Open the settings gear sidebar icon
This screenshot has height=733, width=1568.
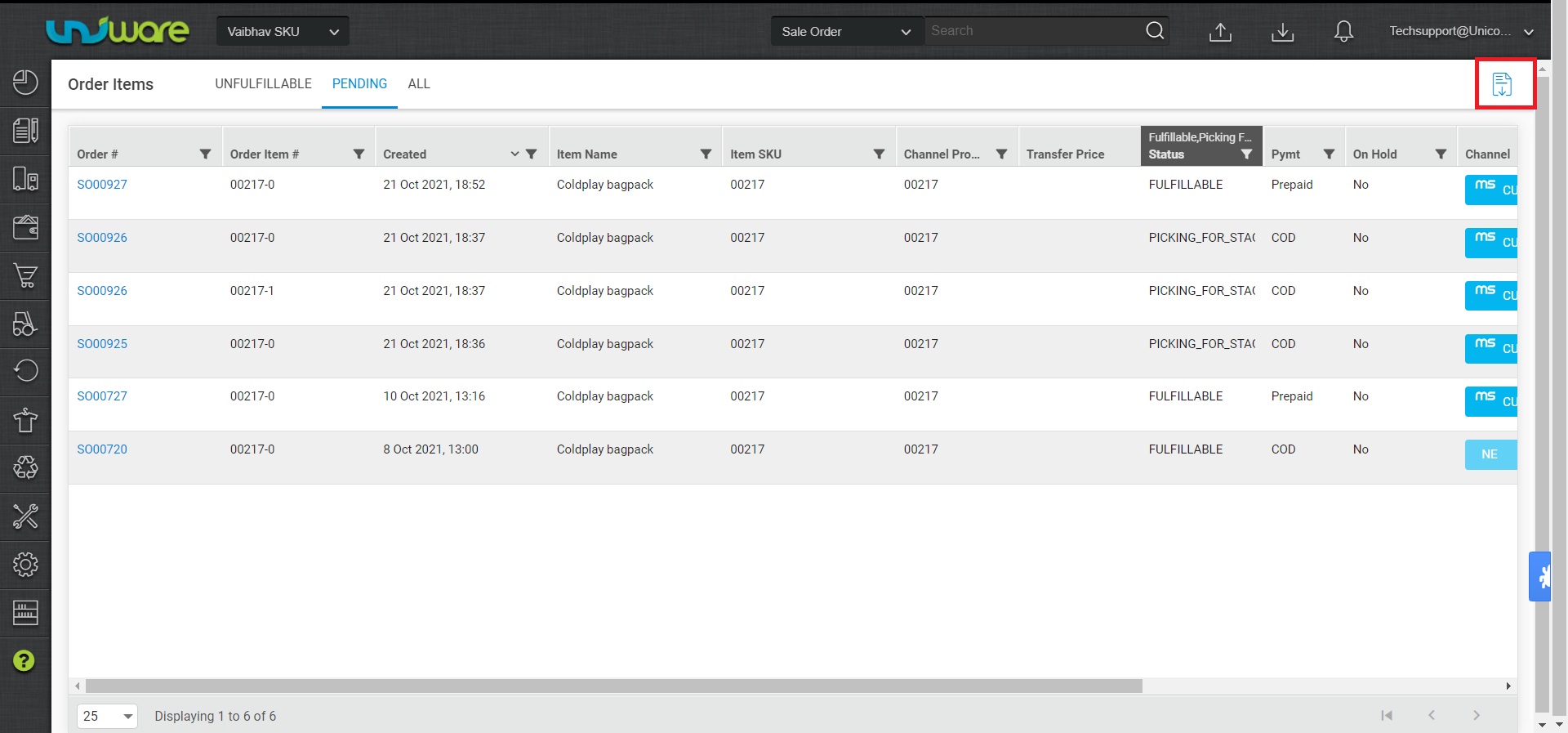(25, 564)
